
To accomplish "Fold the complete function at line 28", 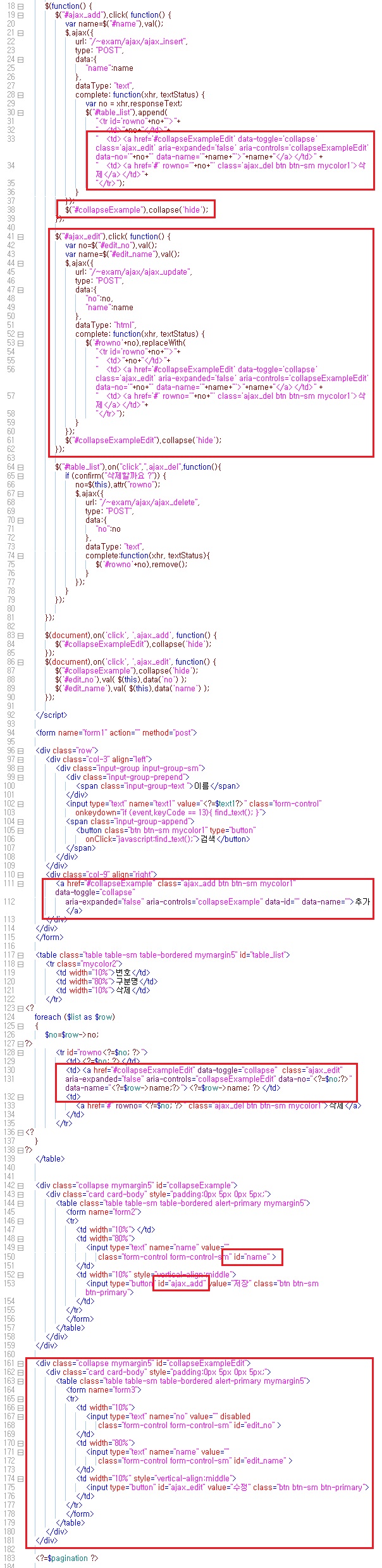I will (20, 95).
